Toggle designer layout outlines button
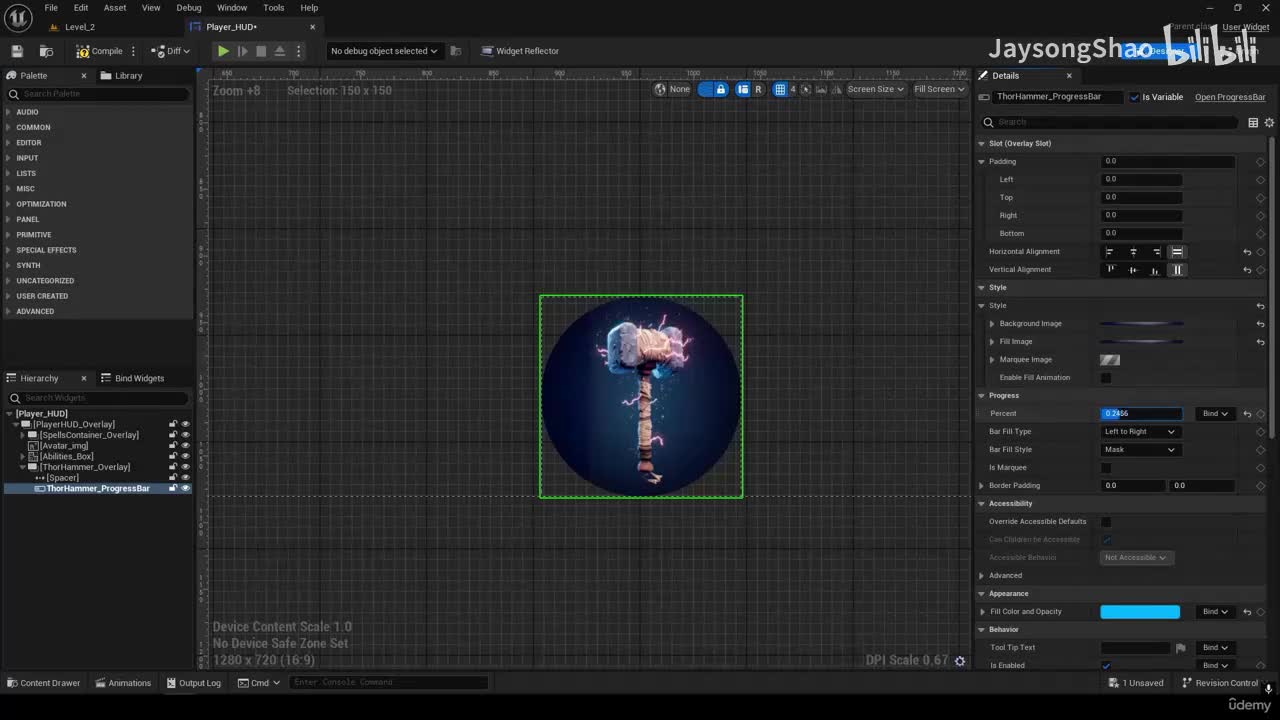The height and width of the screenshot is (720, 1280). (x=743, y=89)
